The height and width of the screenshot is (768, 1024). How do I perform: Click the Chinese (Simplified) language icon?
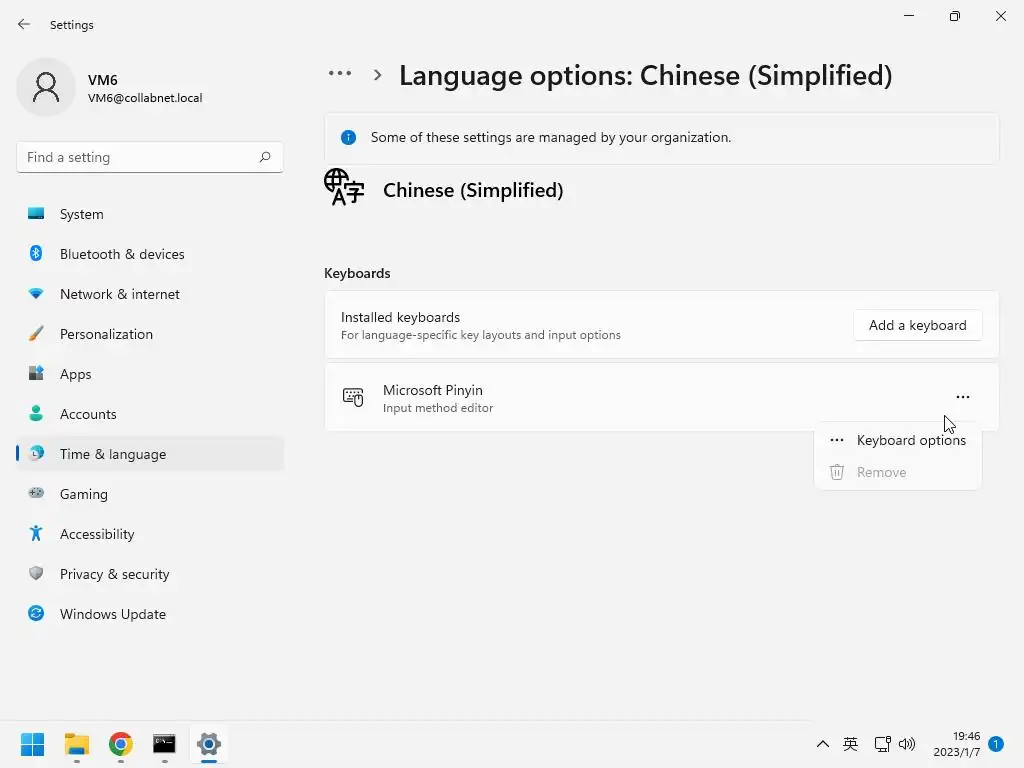(x=344, y=187)
